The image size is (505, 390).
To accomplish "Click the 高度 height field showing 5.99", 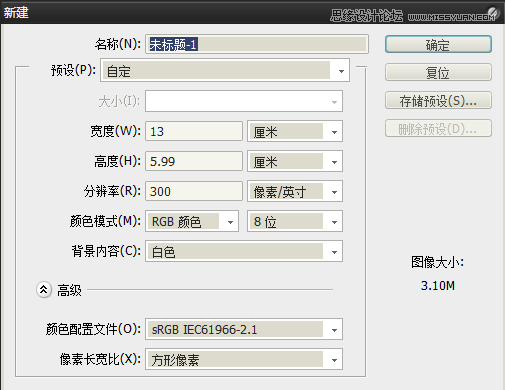I will click(194, 161).
